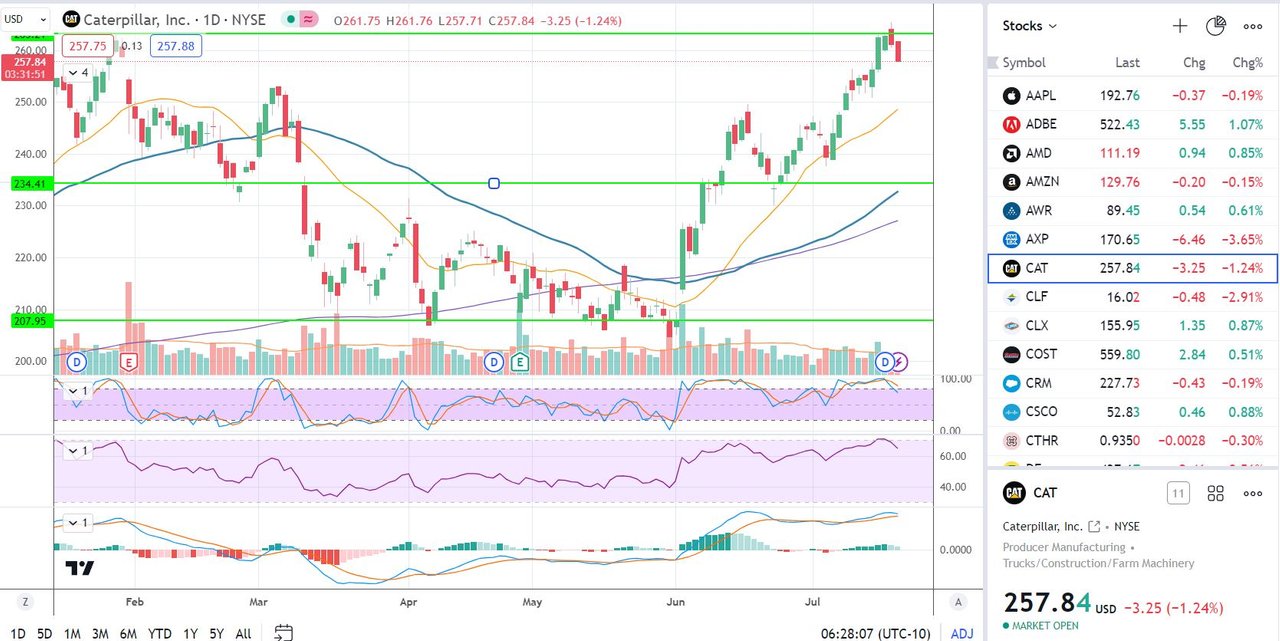Sort watchlist by Symbol column
The image size is (1280, 641).
tap(1024, 62)
